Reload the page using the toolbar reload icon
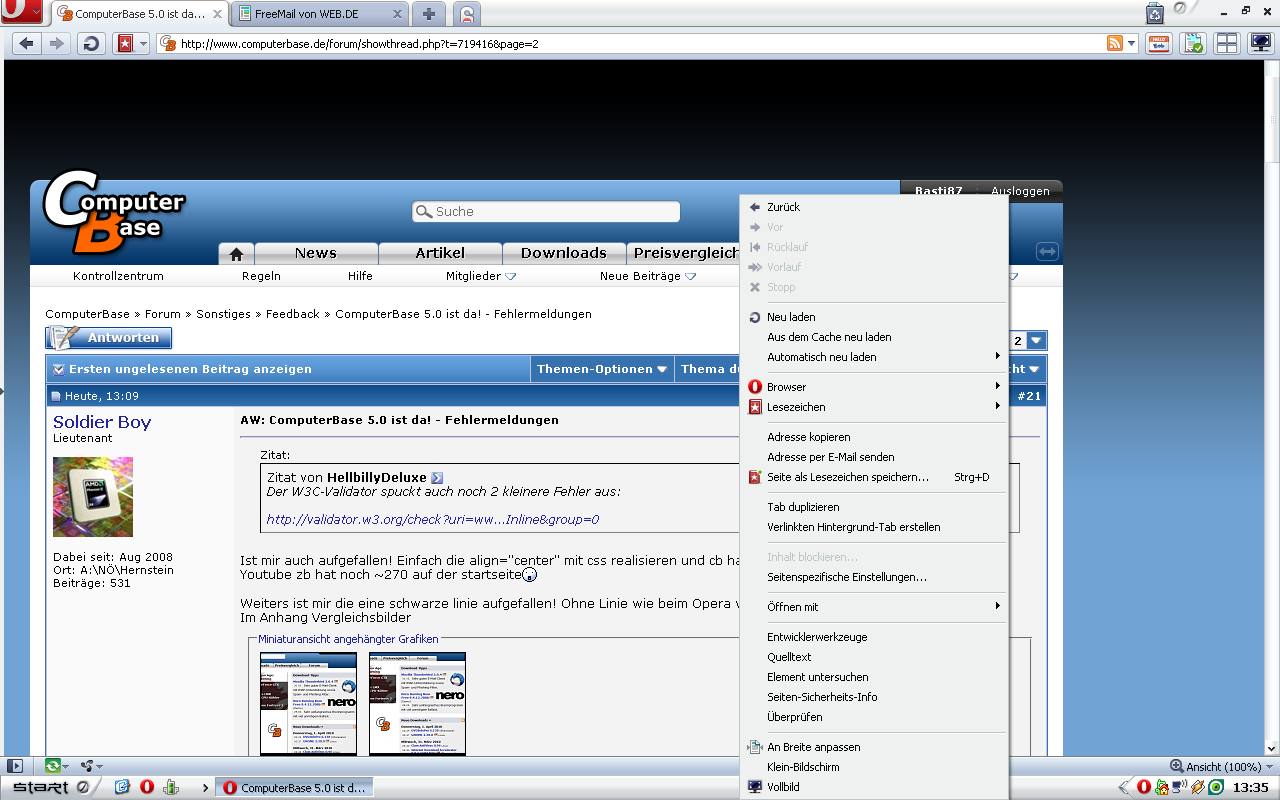This screenshot has height=800, width=1280. pyautogui.click(x=91, y=44)
